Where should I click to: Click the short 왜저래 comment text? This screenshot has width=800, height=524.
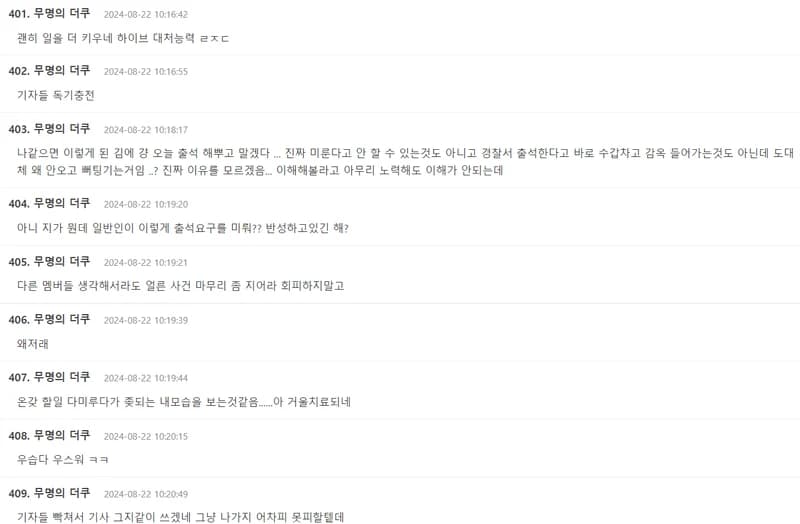click(x=33, y=343)
